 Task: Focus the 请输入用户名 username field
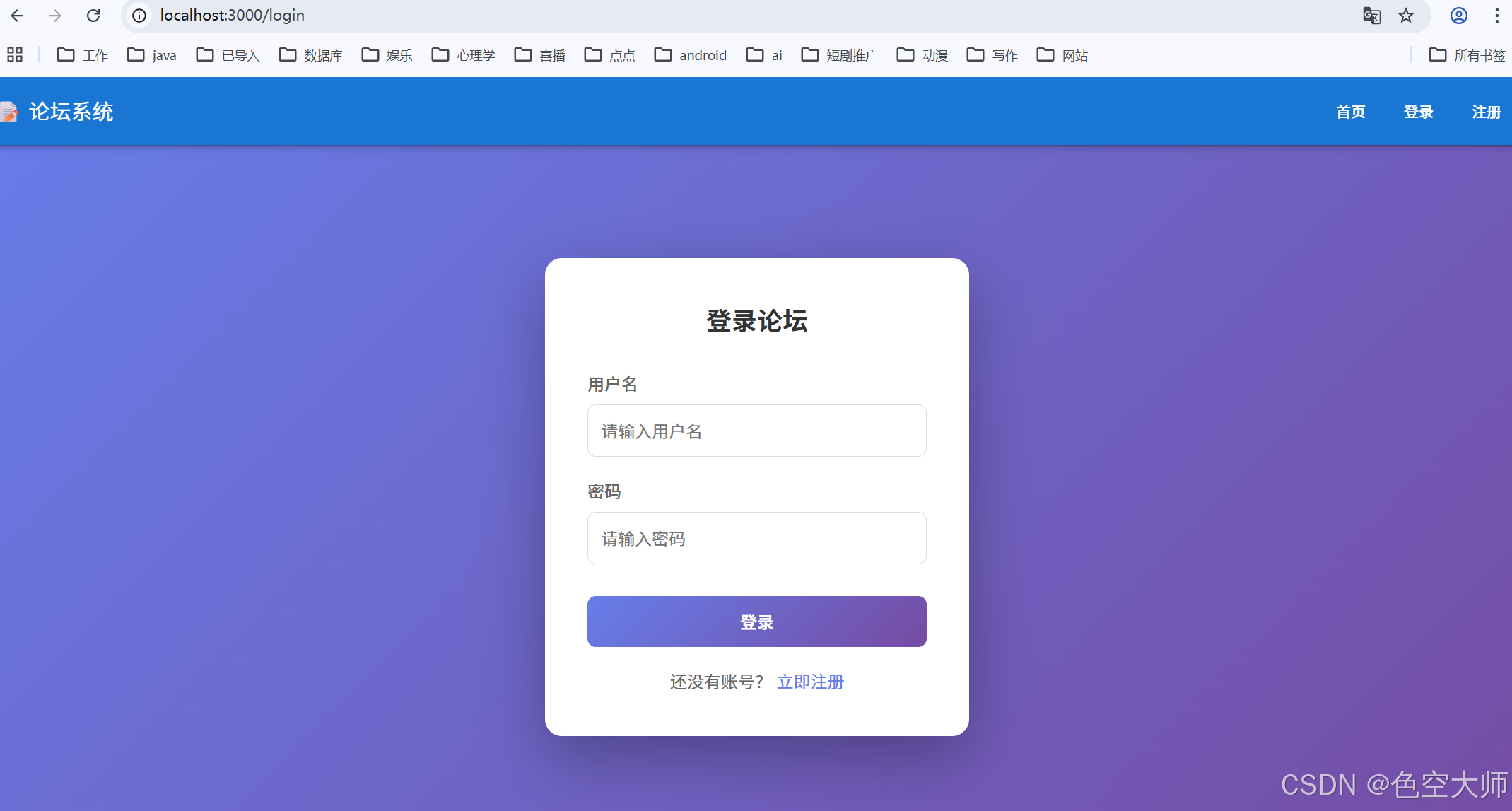tap(756, 431)
